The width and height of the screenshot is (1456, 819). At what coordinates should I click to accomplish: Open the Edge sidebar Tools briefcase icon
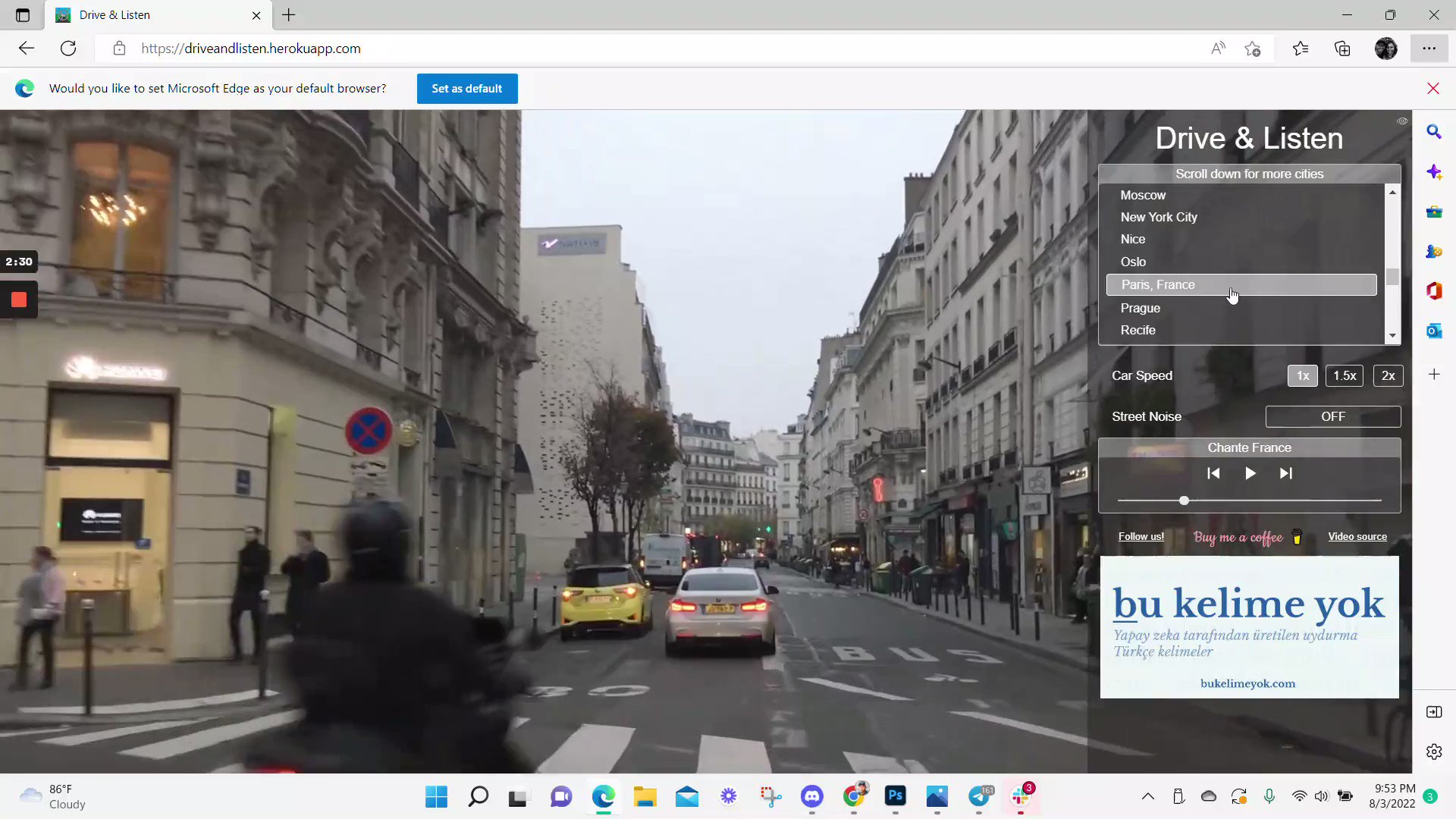(x=1433, y=212)
